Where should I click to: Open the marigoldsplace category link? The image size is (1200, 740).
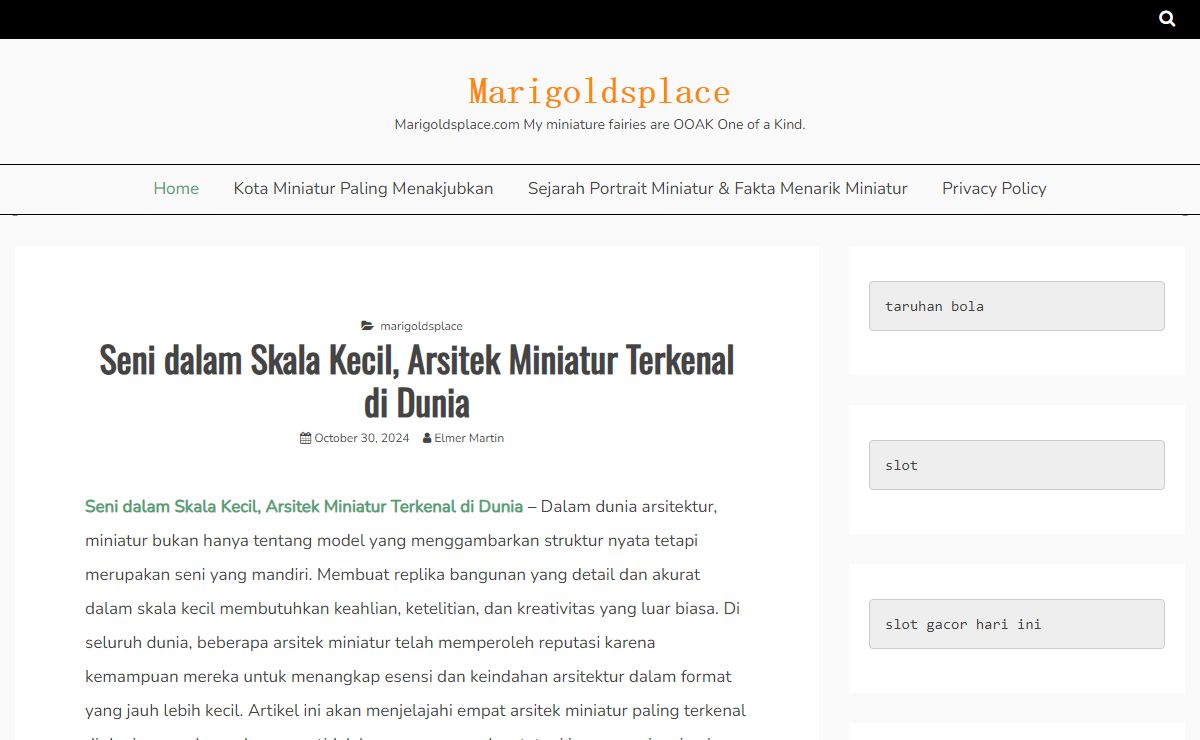coord(421,326)
